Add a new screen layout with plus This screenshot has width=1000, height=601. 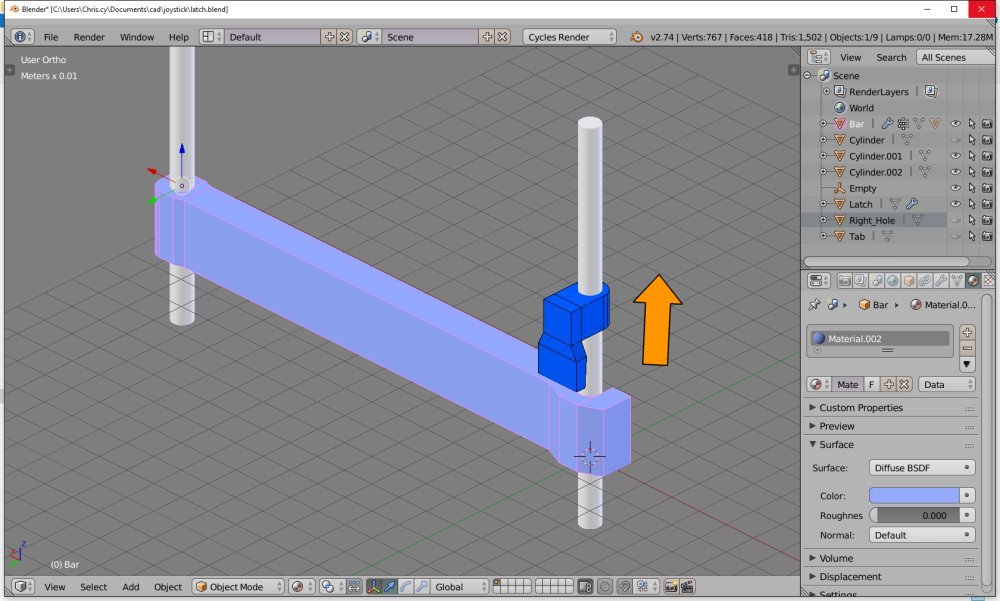pyautogui.click(x=329, y=37)
